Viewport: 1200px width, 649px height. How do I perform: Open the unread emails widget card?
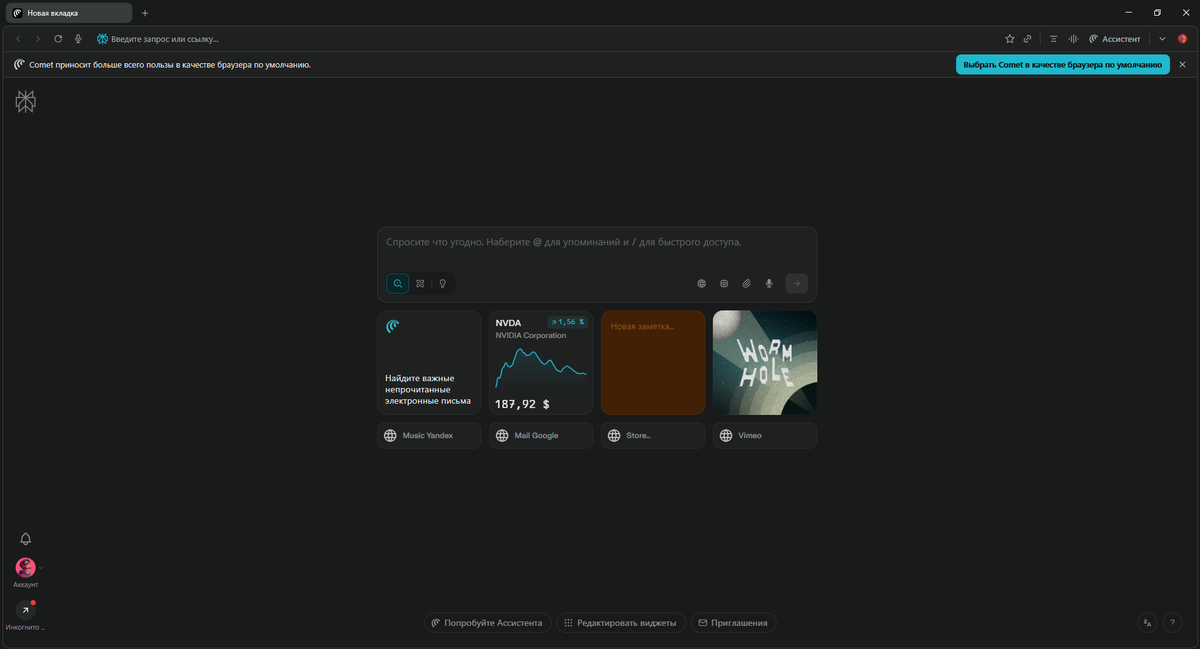429,362
